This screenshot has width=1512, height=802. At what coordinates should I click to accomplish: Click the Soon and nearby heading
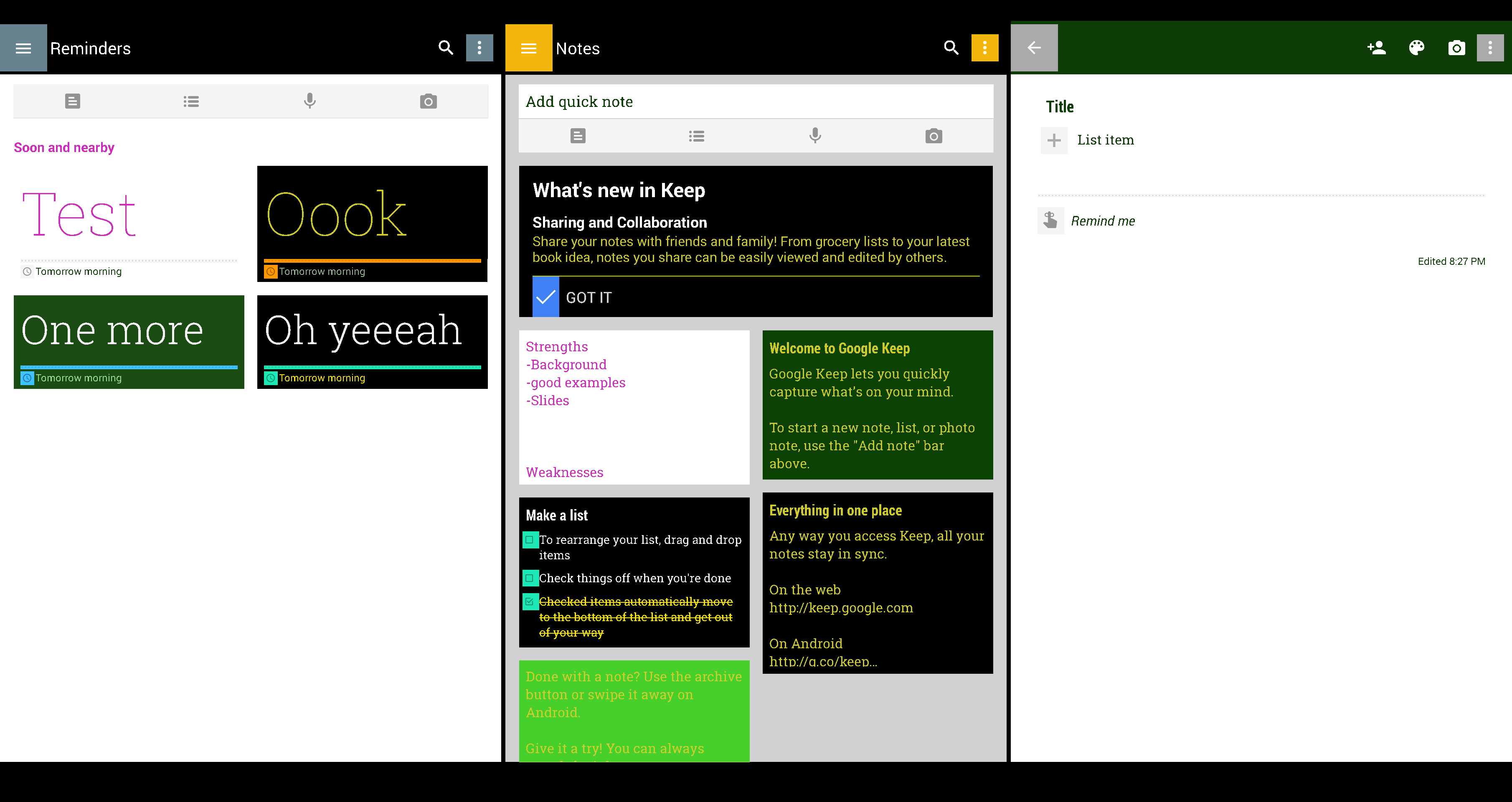click(64, 147)
